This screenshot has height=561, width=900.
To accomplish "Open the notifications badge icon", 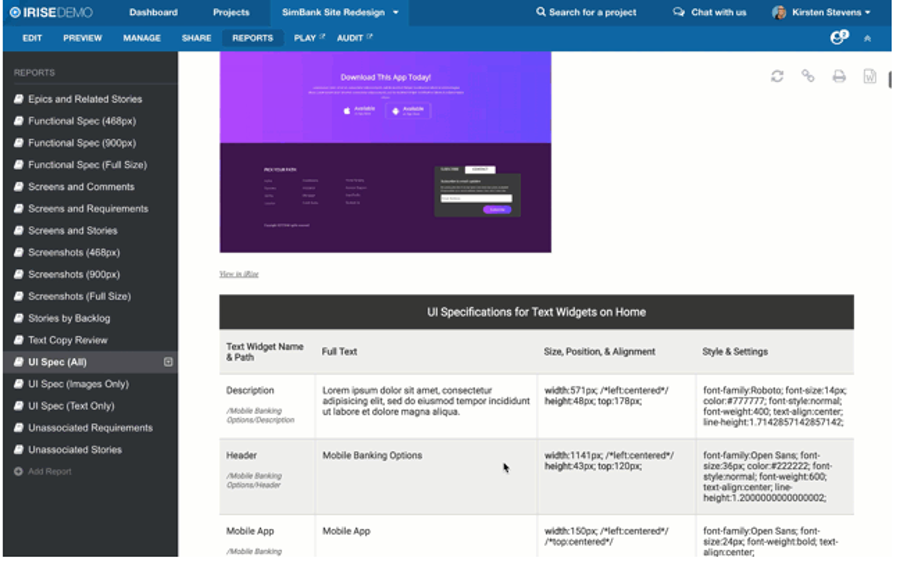I will pyautogui.click(x=839, y=37).
